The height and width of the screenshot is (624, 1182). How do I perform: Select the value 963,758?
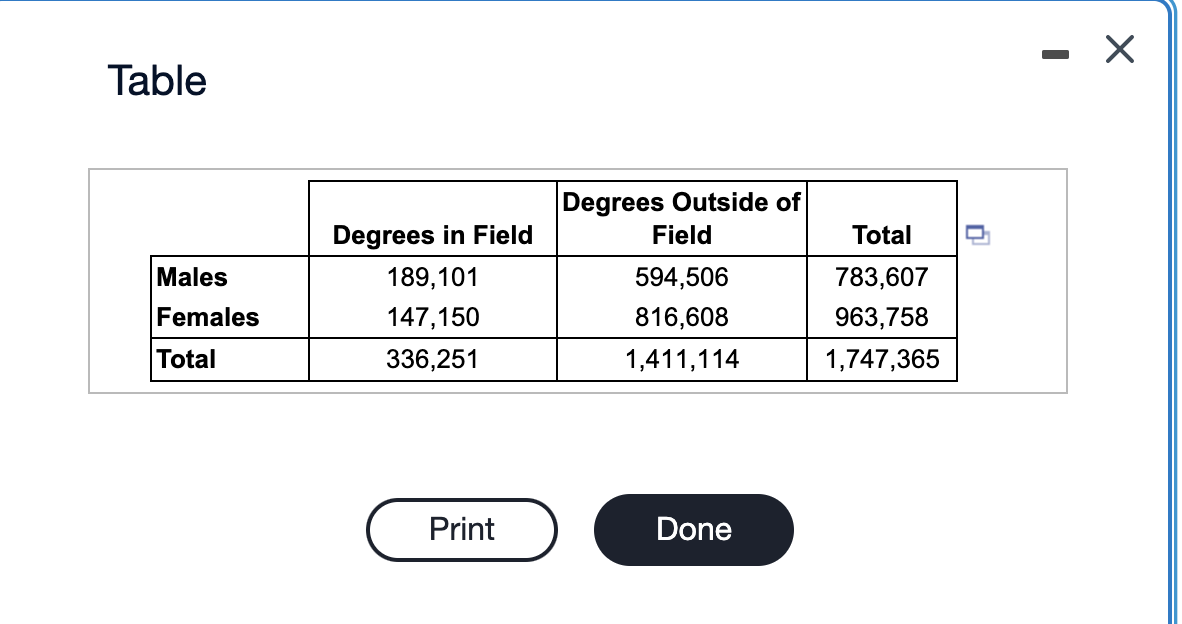881,317
